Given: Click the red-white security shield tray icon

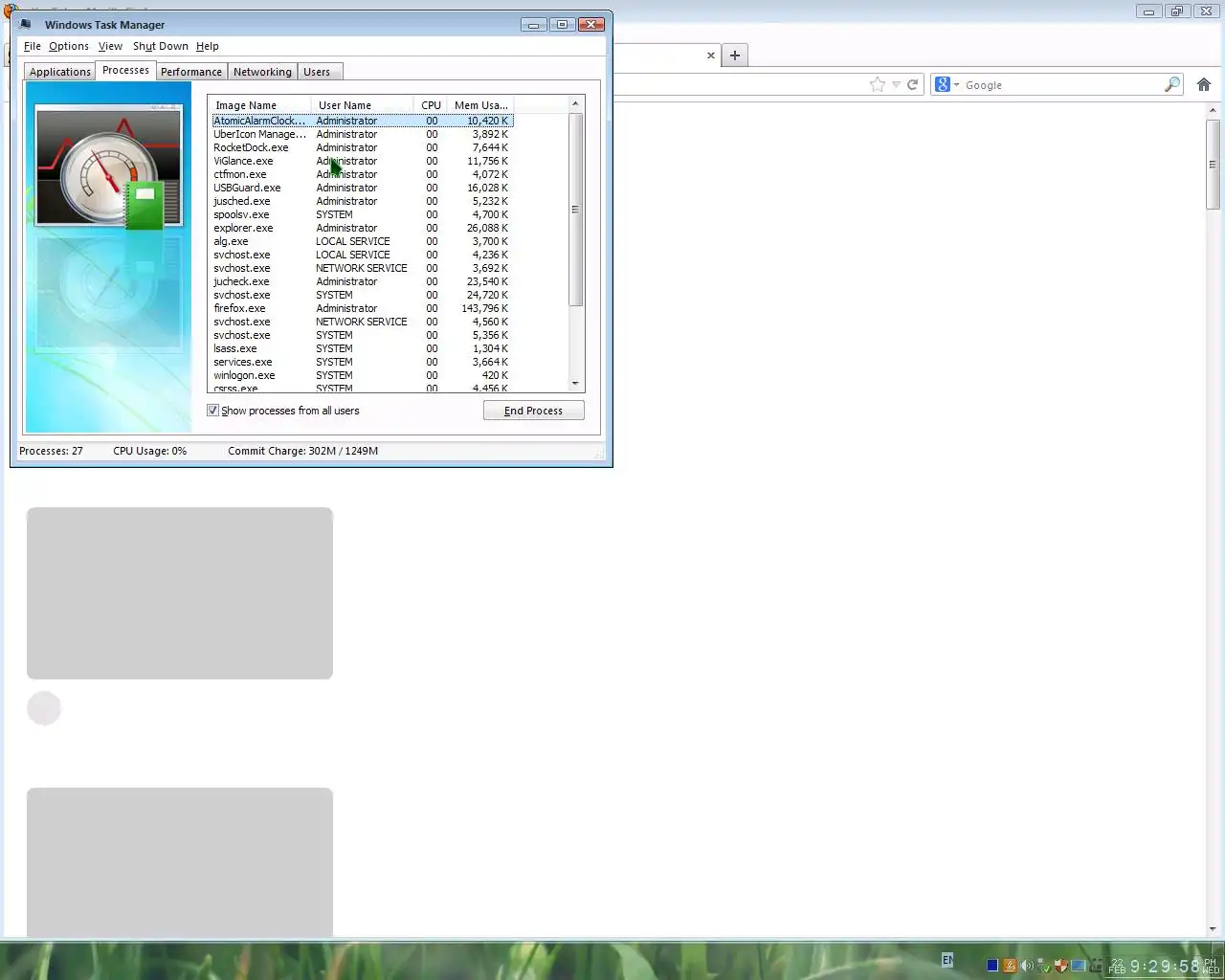Looking at the screenshot, I should 1060,966.
